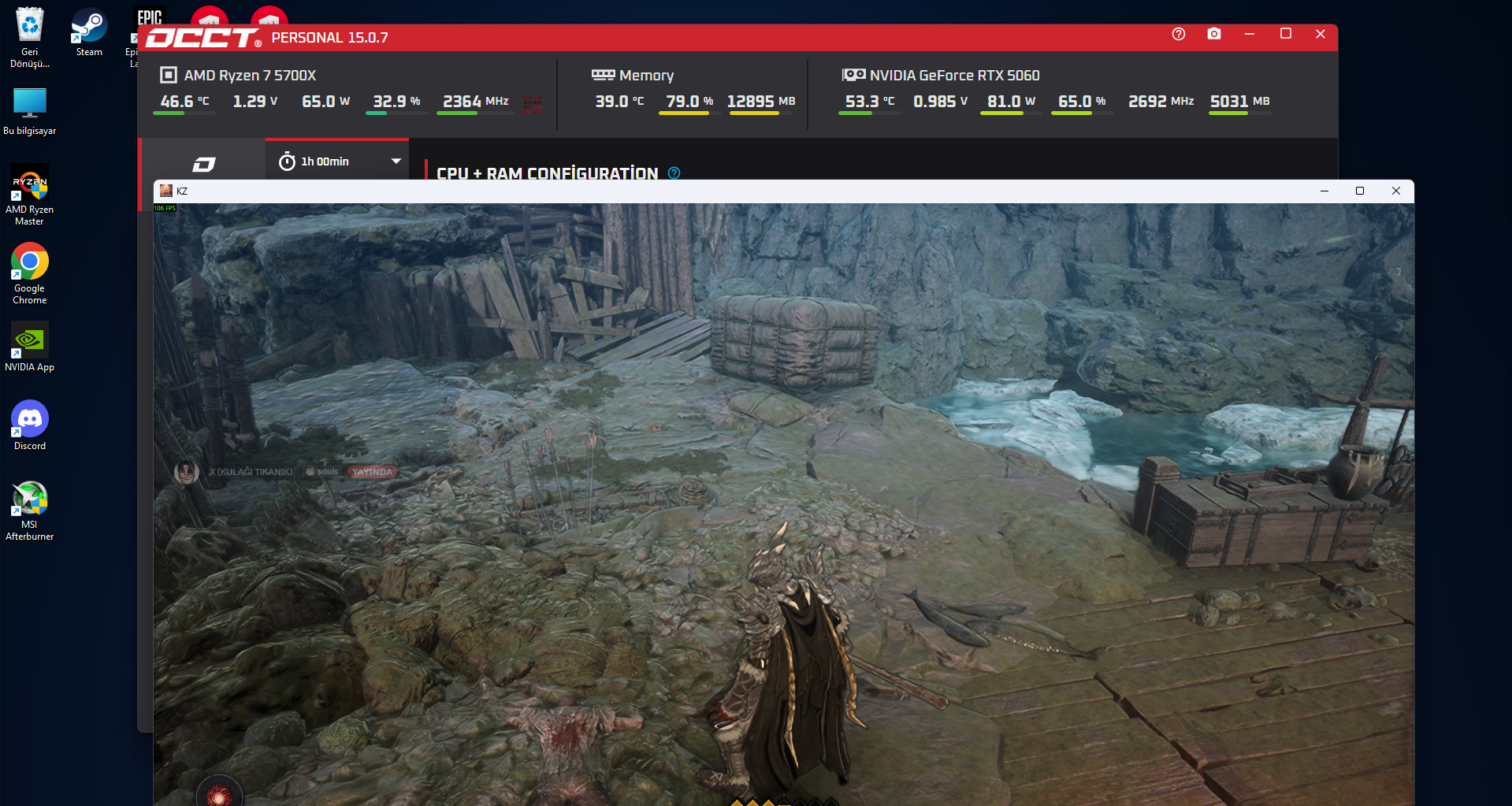Click the Memory temperature 39.0 °C reading
Image resolution: width=1512 pixels, height=806 pixels.
point(620,102)
